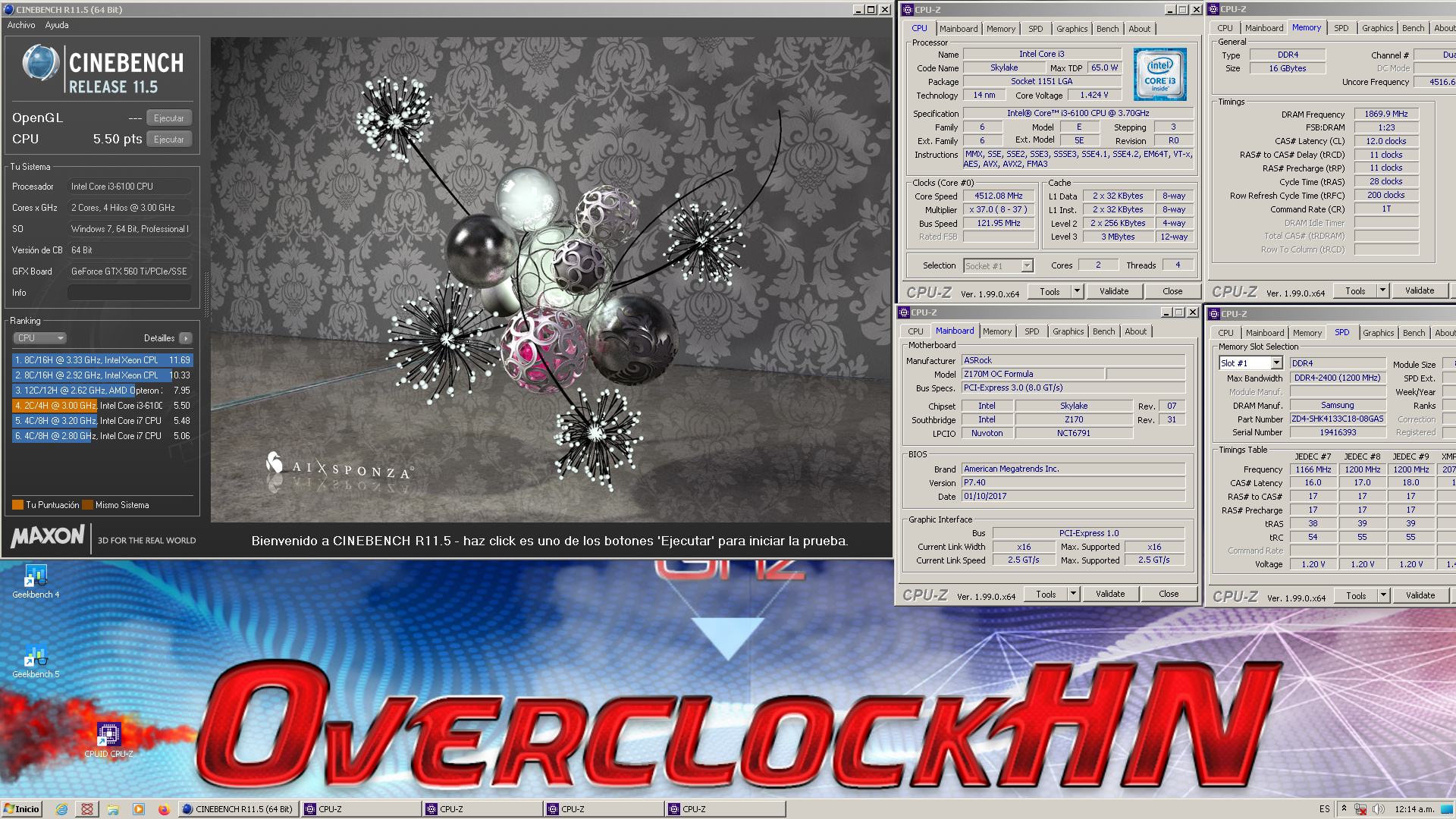Open Internet Explorer from the quick launch
This screenshot has width=1456, height=819.
pyautogui.click(x=61, y=809)
